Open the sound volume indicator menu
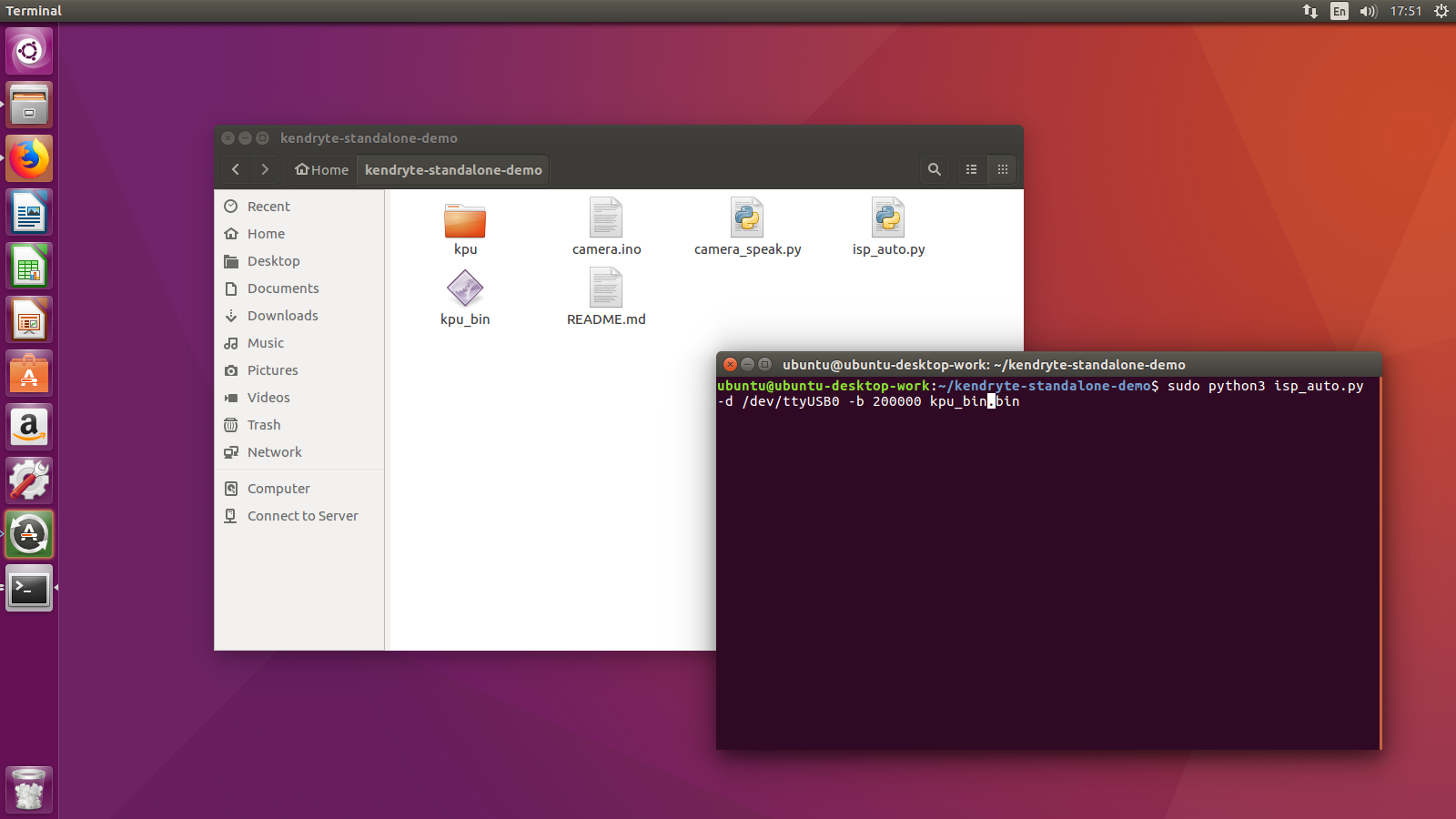Screen dimensions: 1456x819 (1368, 11)
